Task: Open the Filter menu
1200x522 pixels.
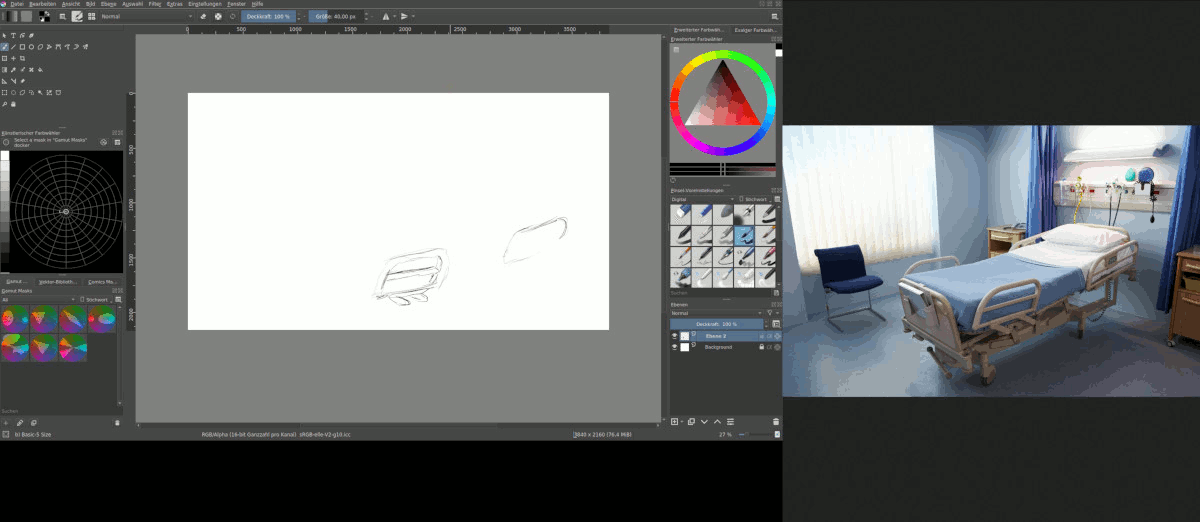Action: coord(155,4)
